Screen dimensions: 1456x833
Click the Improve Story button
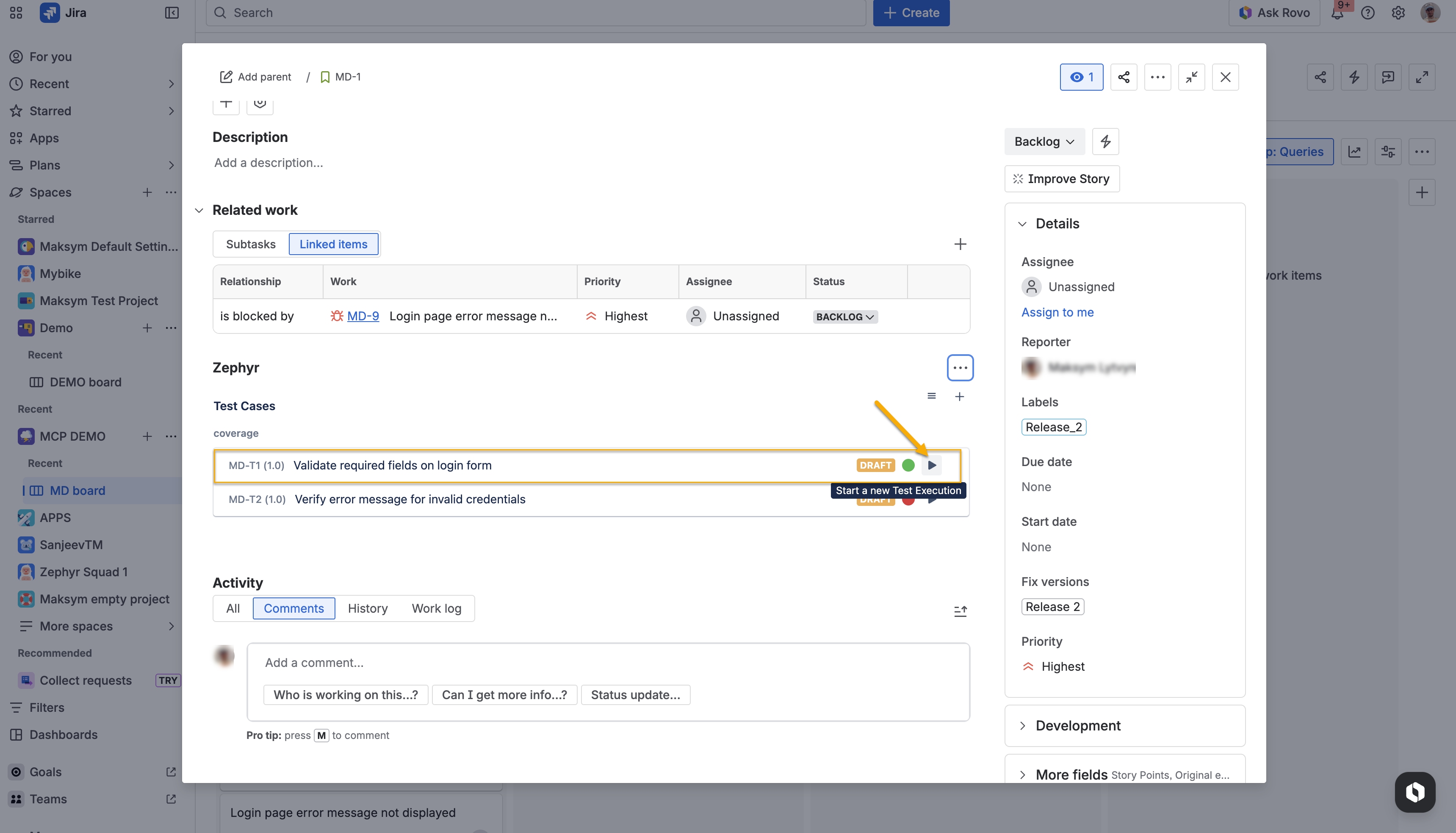pyautogui.click(x=1062, y=178)
